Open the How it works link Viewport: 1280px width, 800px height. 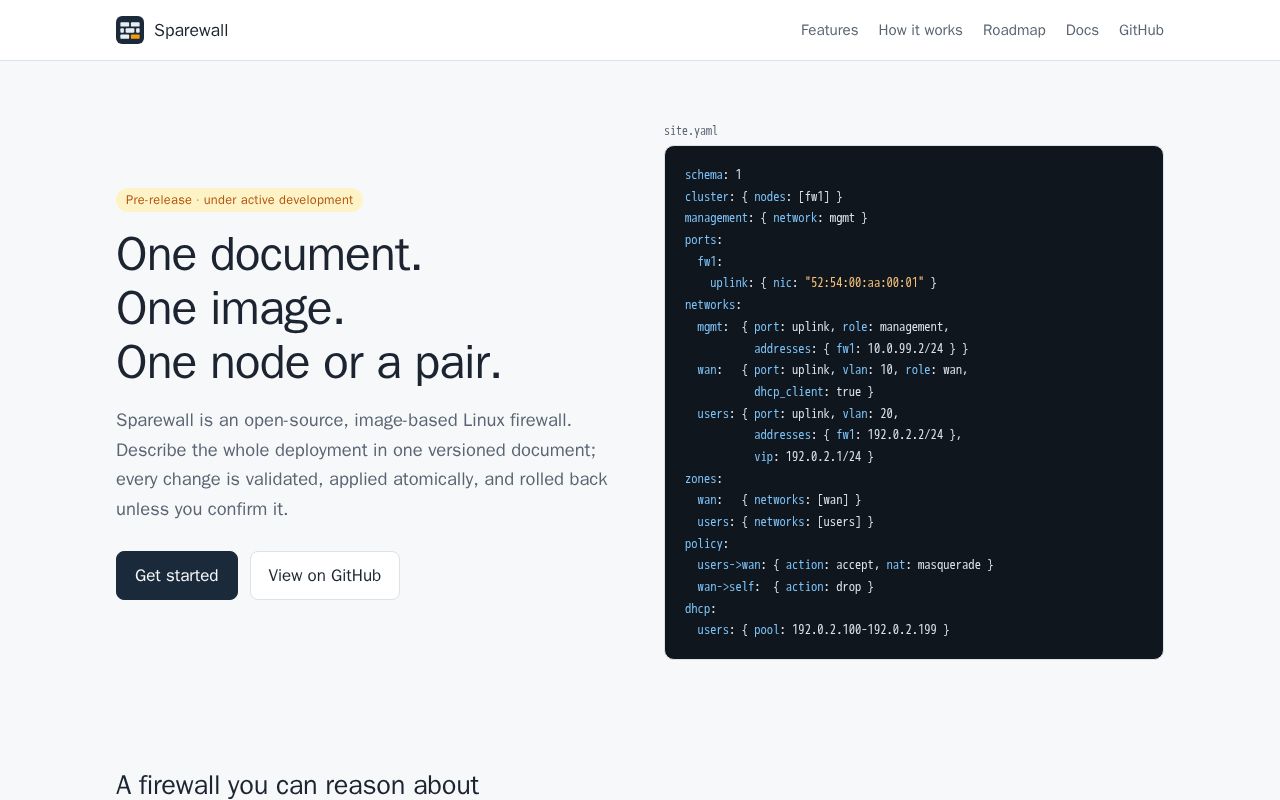(920, 30)
